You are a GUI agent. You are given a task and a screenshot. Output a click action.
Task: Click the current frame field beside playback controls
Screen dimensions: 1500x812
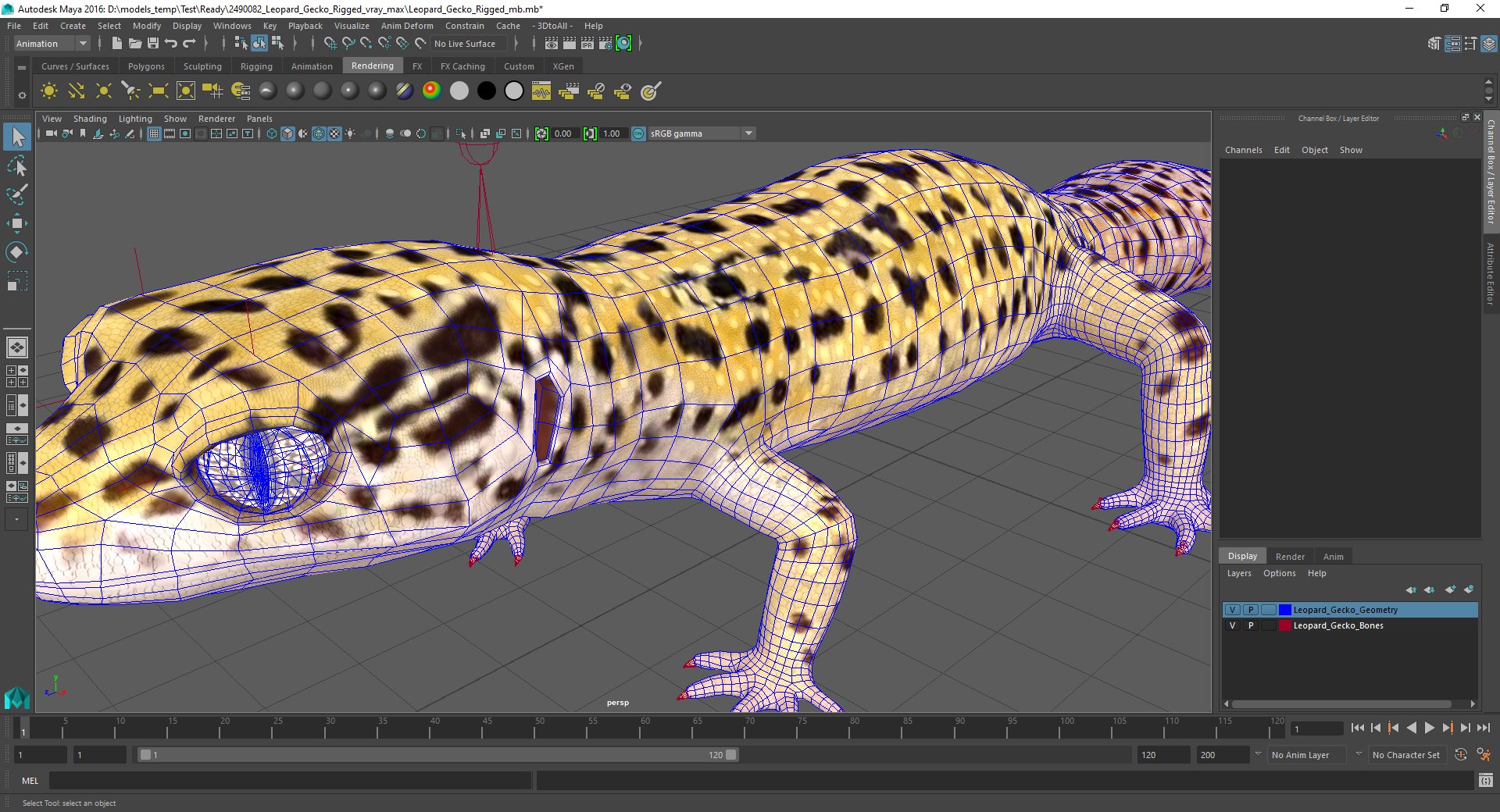[x=1316, y=728]
